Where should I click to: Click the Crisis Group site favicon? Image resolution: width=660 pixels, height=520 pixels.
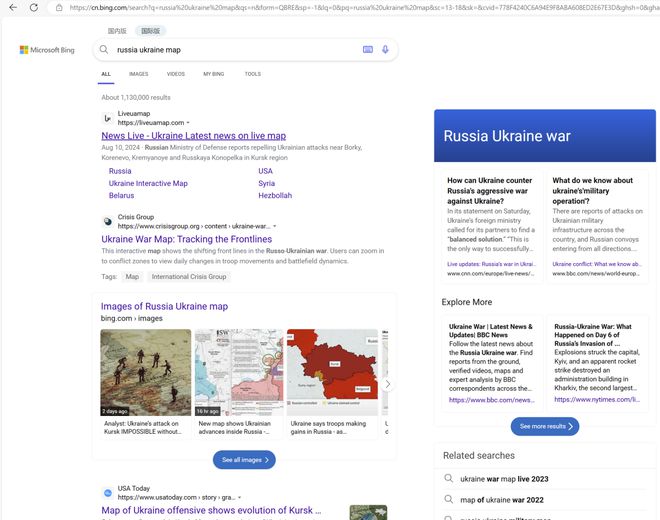coord(108,221)
